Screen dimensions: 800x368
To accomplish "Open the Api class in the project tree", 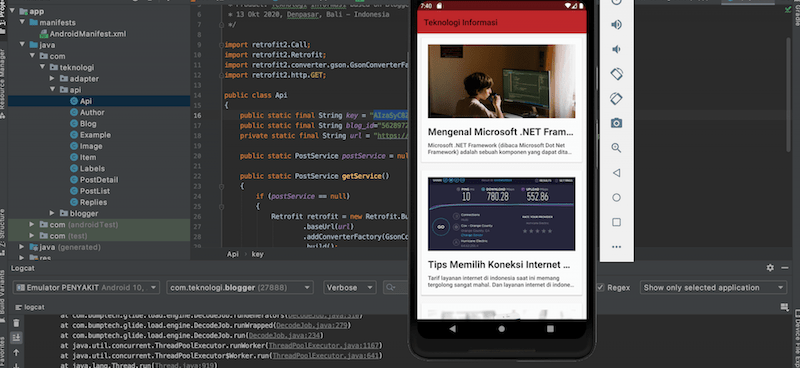I will pyautogui.click(x=86, y=101).
